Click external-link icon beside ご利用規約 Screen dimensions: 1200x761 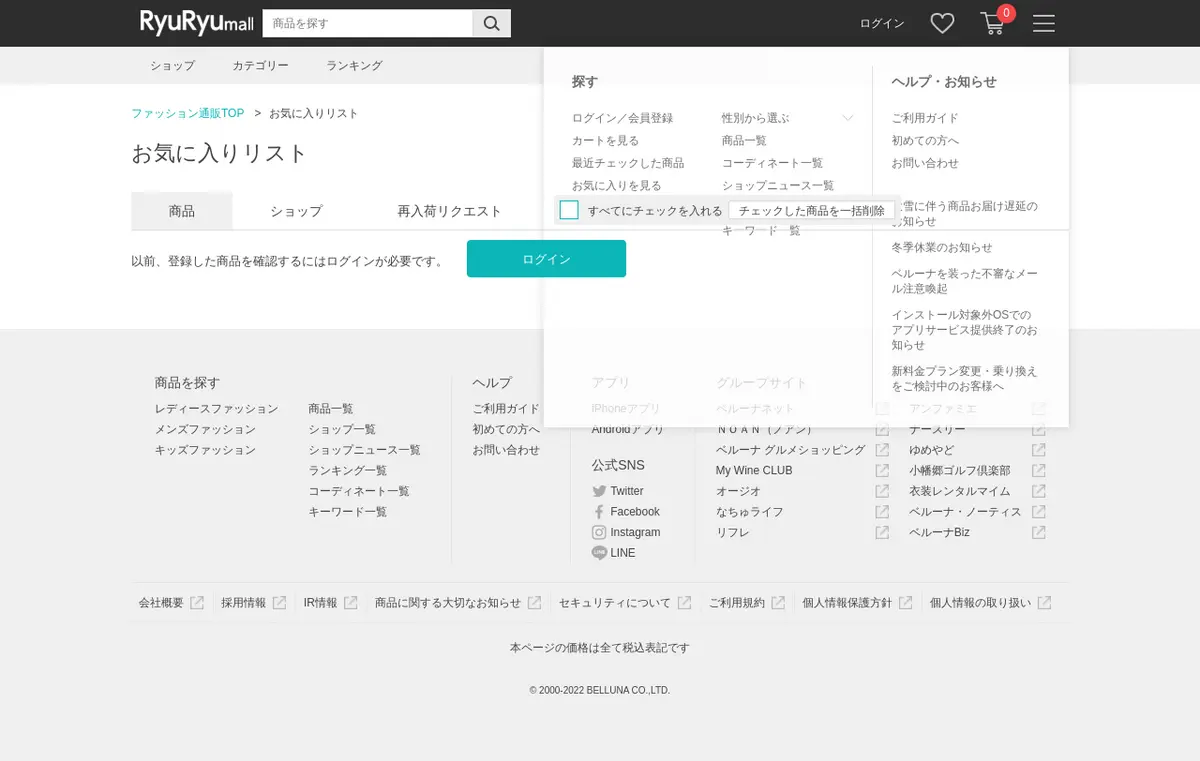tap(778, 603)
